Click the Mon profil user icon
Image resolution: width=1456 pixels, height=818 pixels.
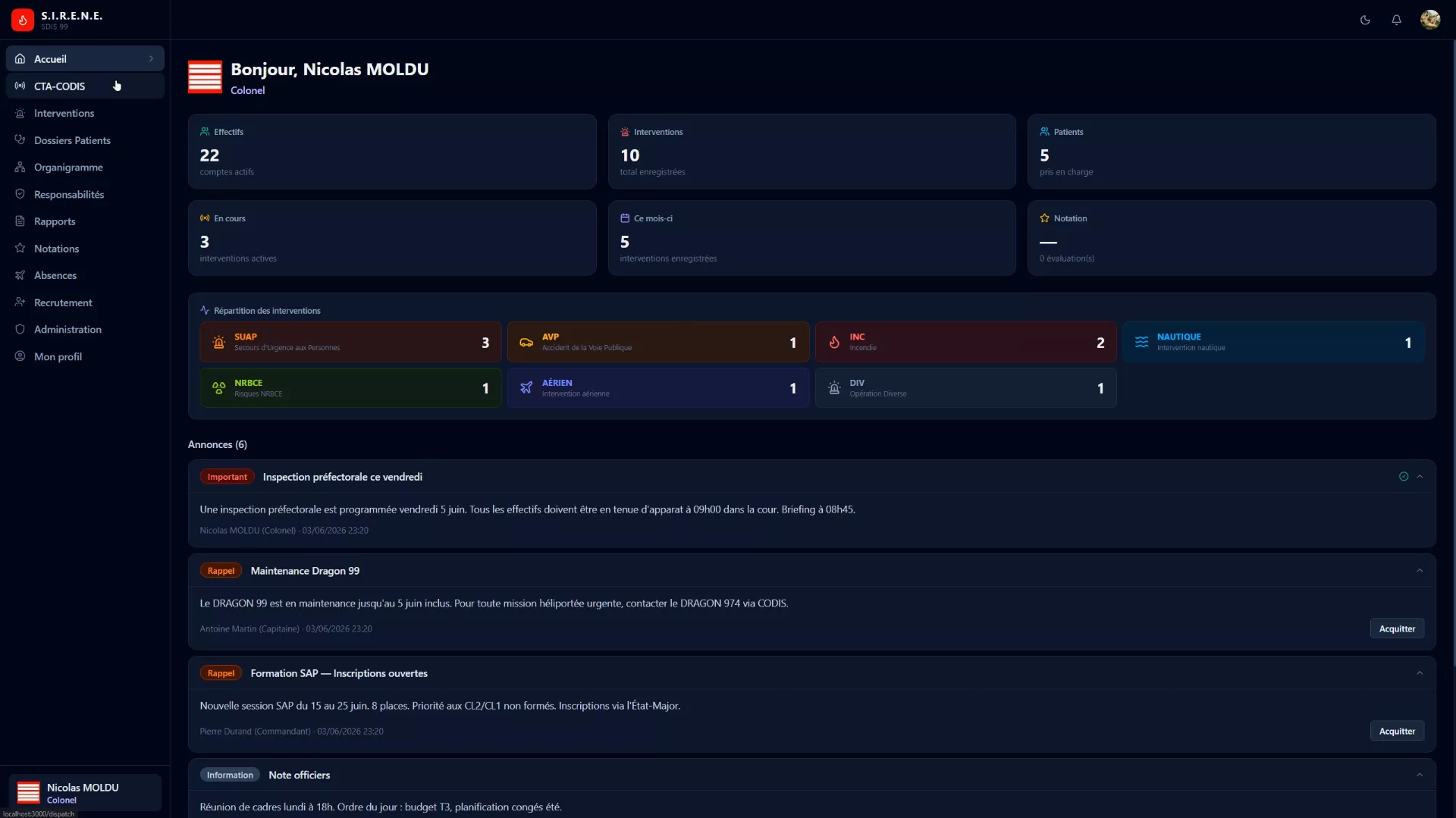tap(20, 356)
